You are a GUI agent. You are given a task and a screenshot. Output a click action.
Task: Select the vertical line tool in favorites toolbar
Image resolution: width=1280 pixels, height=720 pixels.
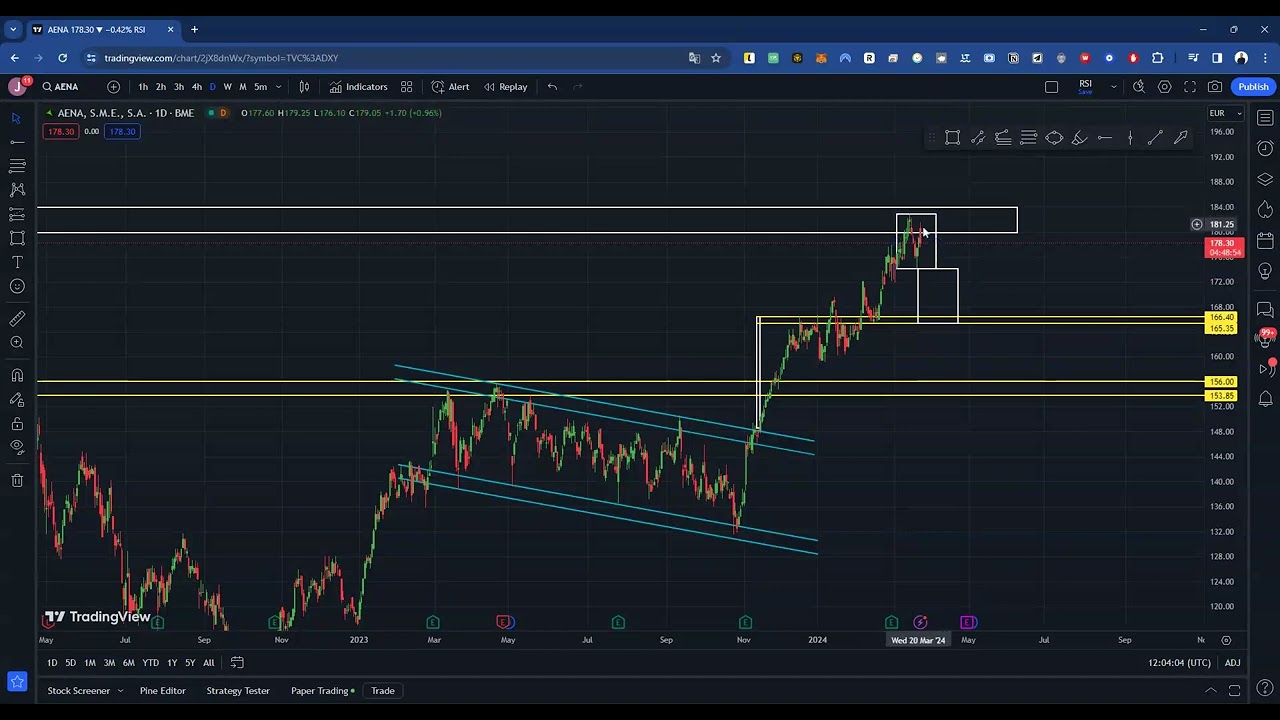coord(1130,138)
